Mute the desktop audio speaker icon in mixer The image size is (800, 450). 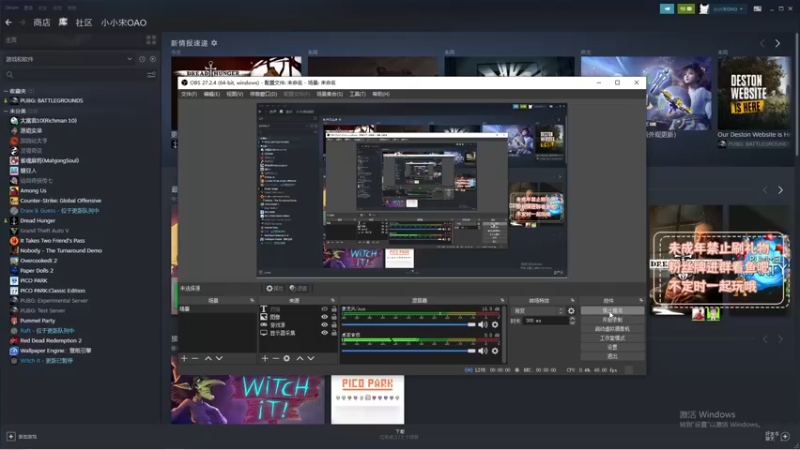pos(483,351)
